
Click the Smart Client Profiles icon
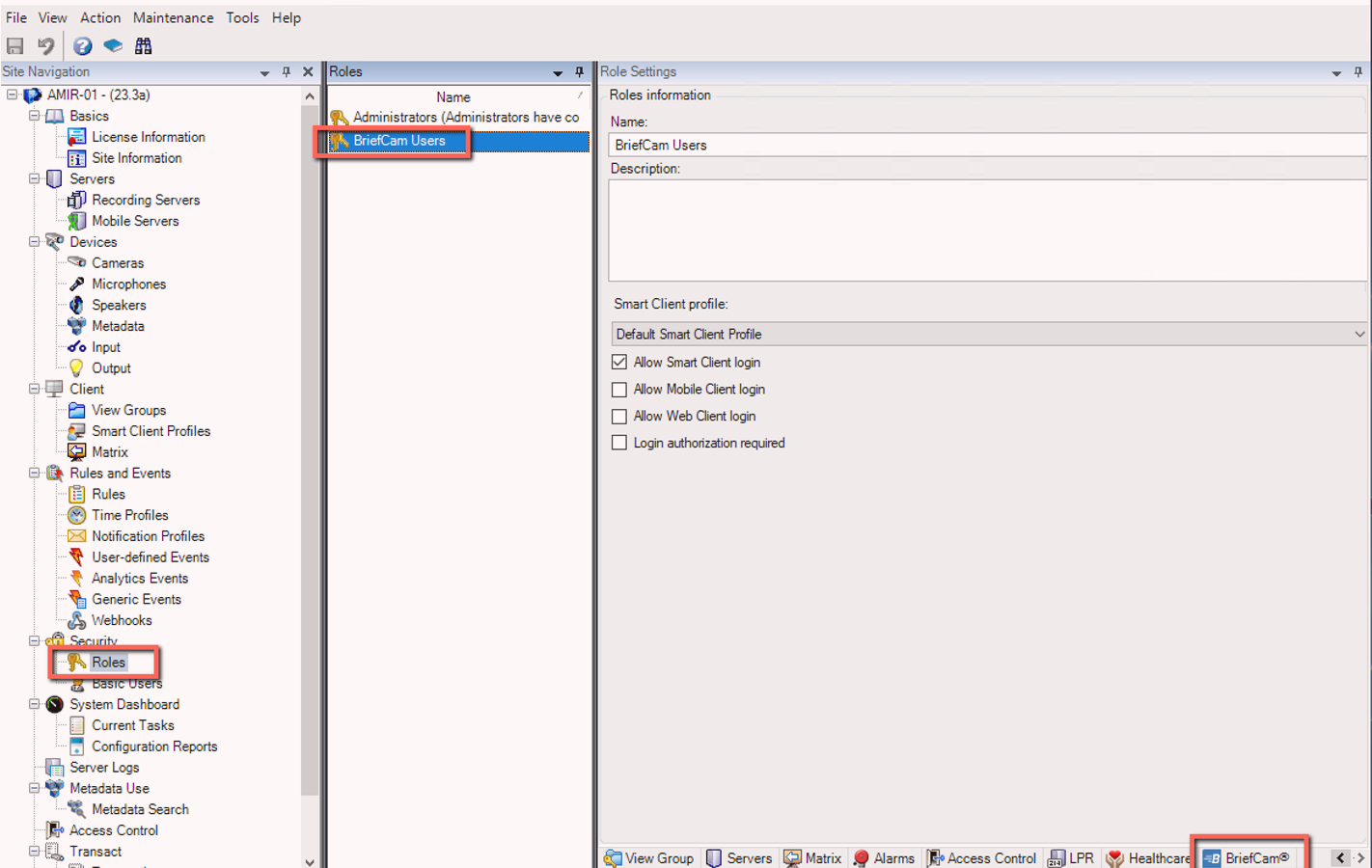(x=76, y=431)
